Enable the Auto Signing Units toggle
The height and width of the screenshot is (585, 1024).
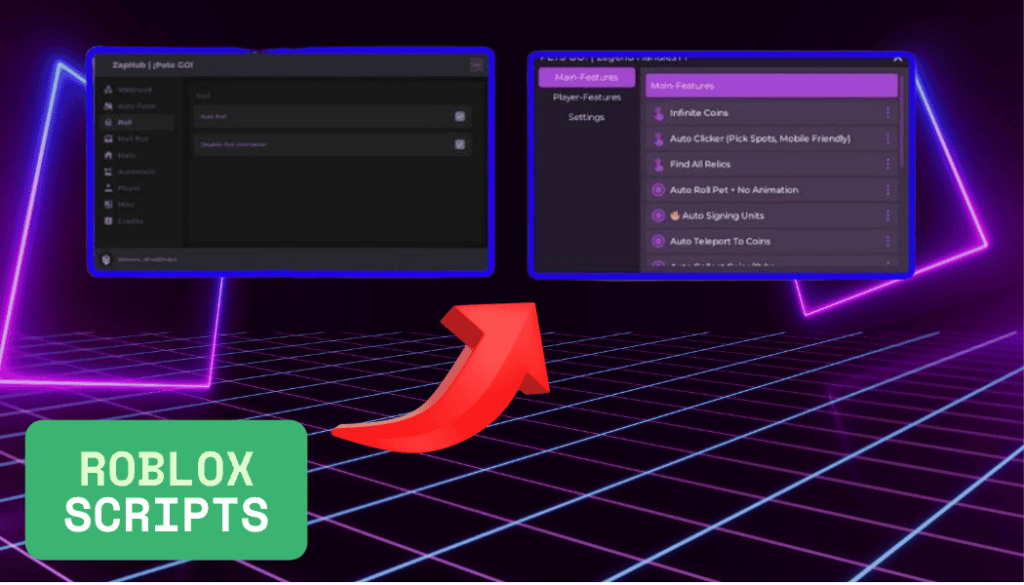(x=772, y=215)
